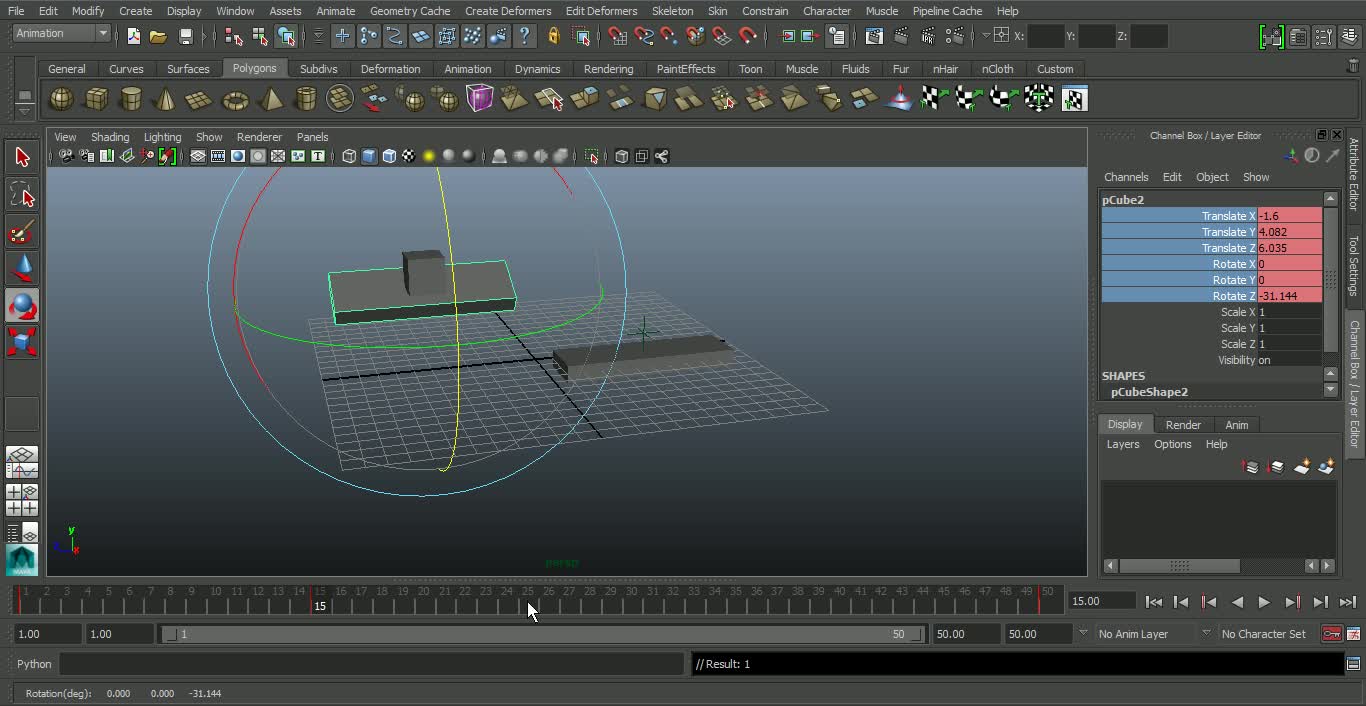1366x706 pixels.
Task: Open the viewport Panels menu
Action: [312, 137]
